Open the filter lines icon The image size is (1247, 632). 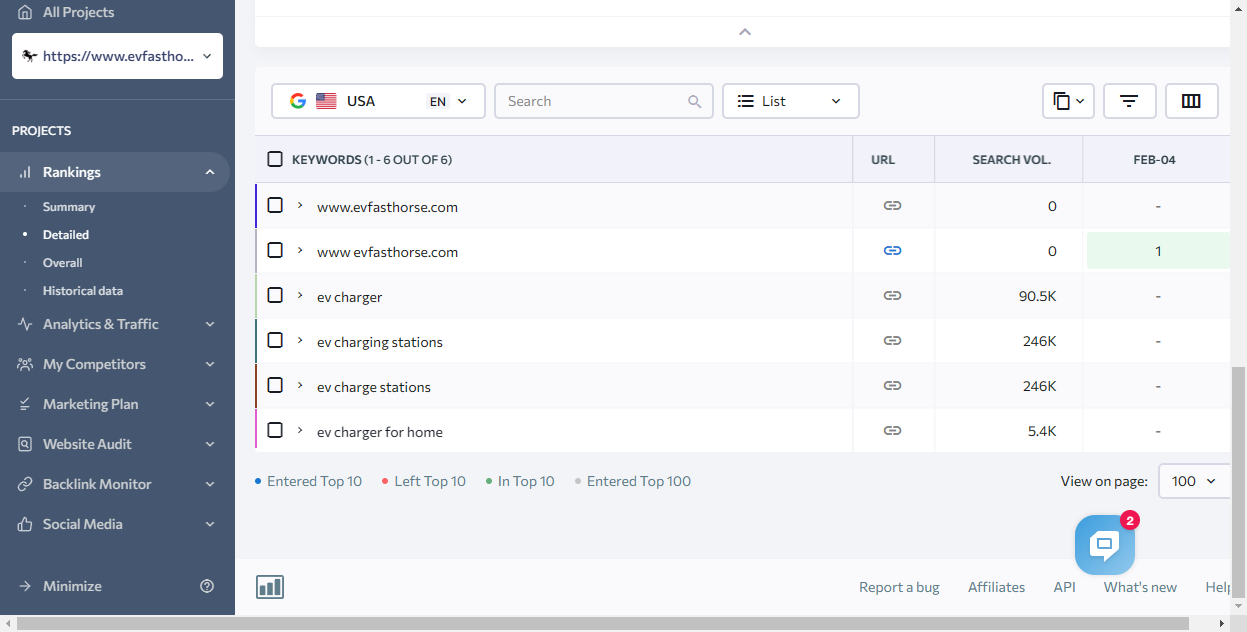click(1129, 101)
